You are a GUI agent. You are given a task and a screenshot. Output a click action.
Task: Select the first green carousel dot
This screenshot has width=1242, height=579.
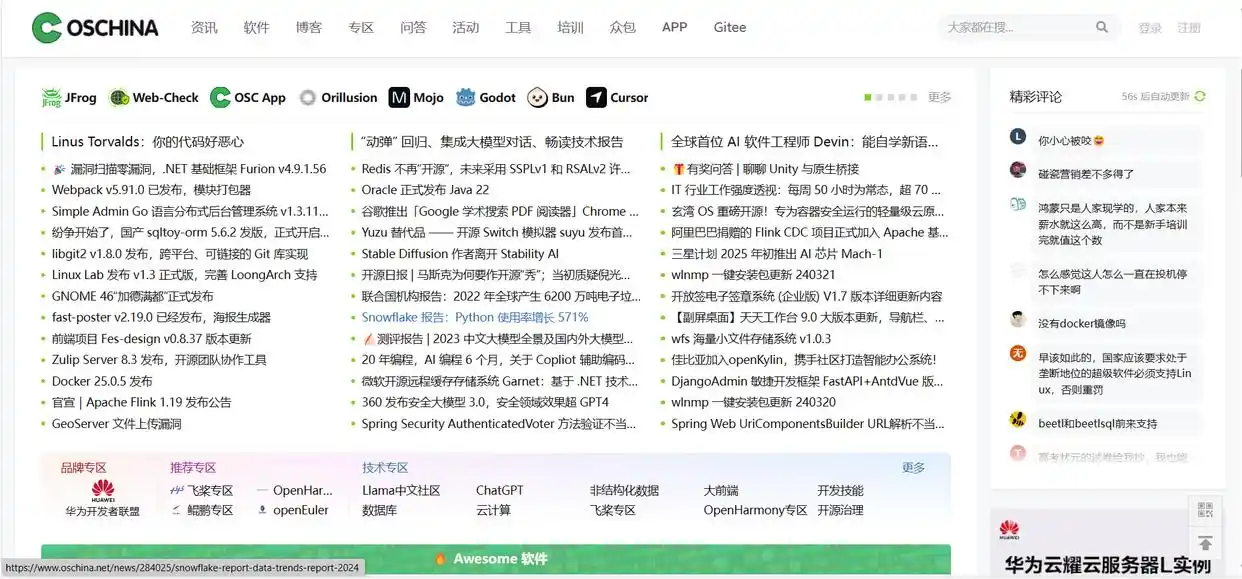867,98
